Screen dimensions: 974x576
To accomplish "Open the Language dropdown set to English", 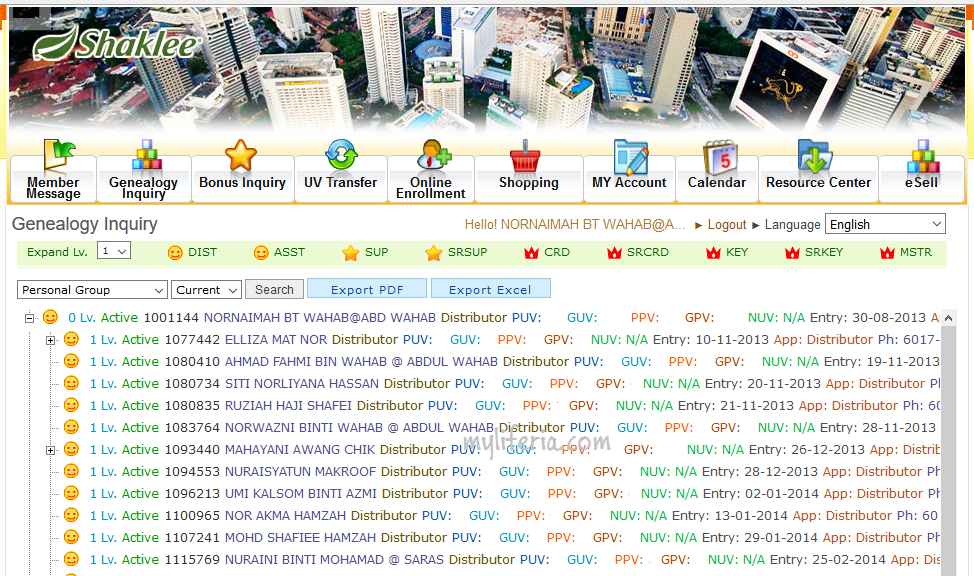I will click(x=885, y=224).
